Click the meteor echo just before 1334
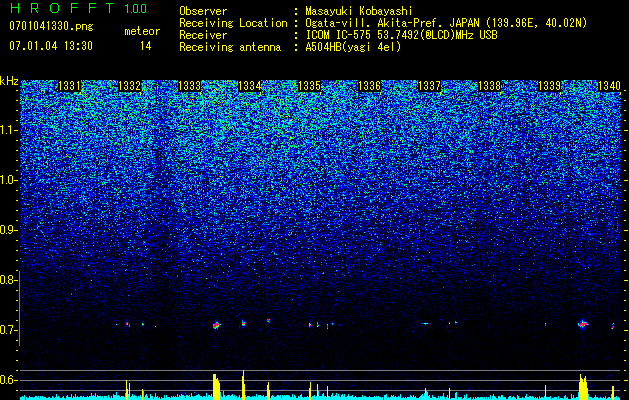 [x=243, y=323]
